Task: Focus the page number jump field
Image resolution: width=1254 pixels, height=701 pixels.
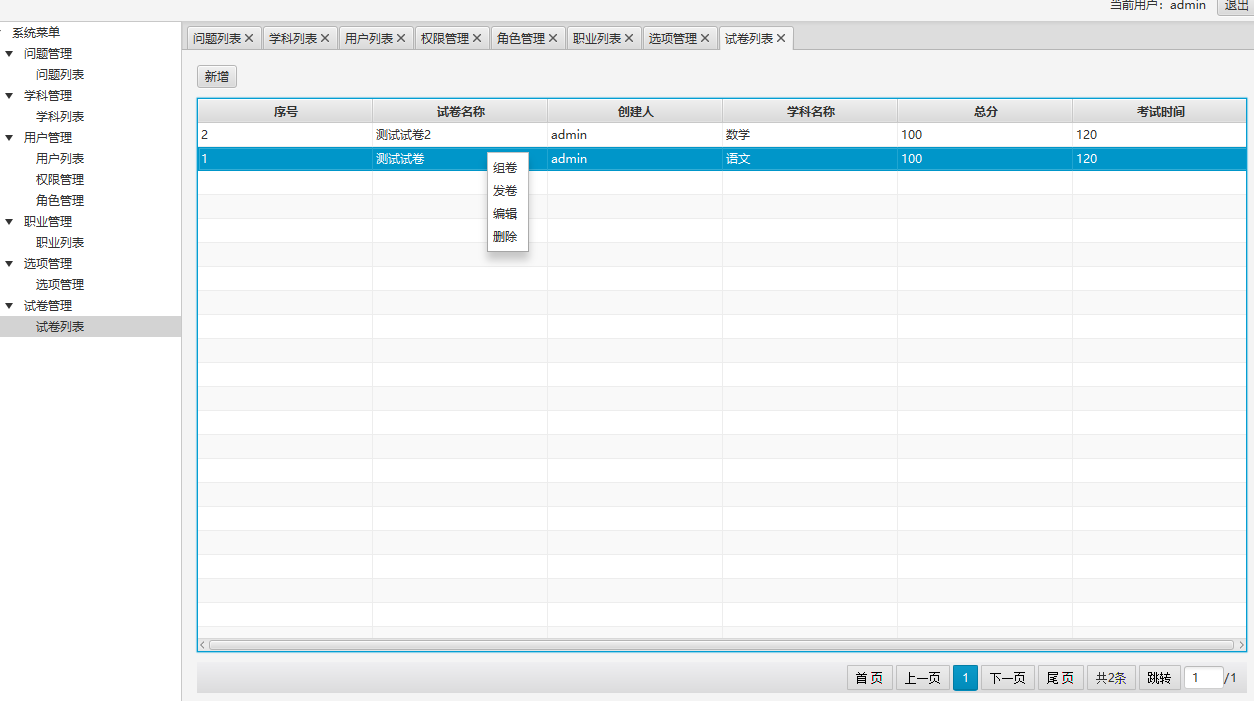Action: 1203,678
